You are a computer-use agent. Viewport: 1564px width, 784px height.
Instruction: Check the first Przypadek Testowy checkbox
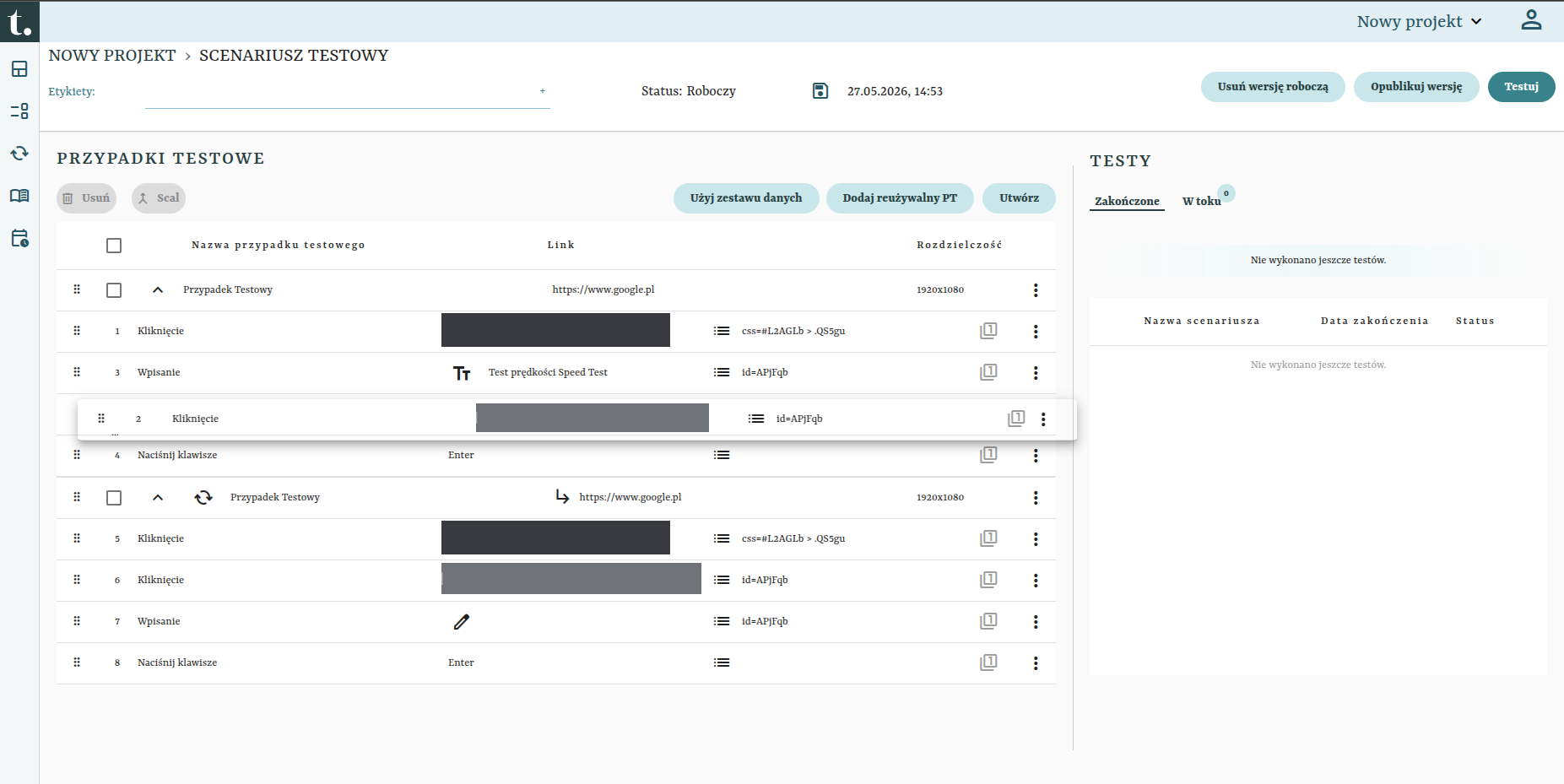coord(114,290)
